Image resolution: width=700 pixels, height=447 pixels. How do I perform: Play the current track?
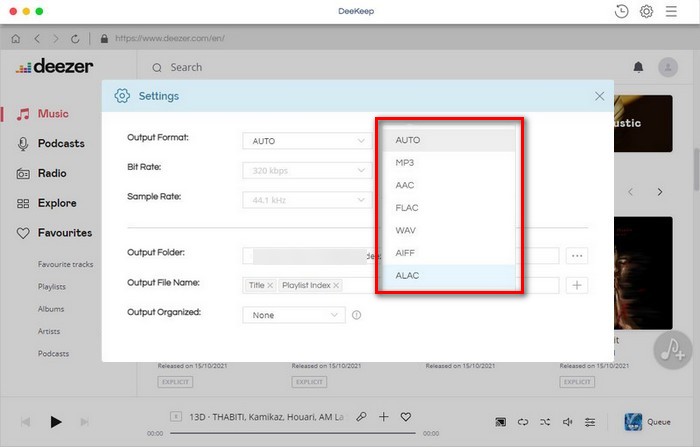click(55, 422)
